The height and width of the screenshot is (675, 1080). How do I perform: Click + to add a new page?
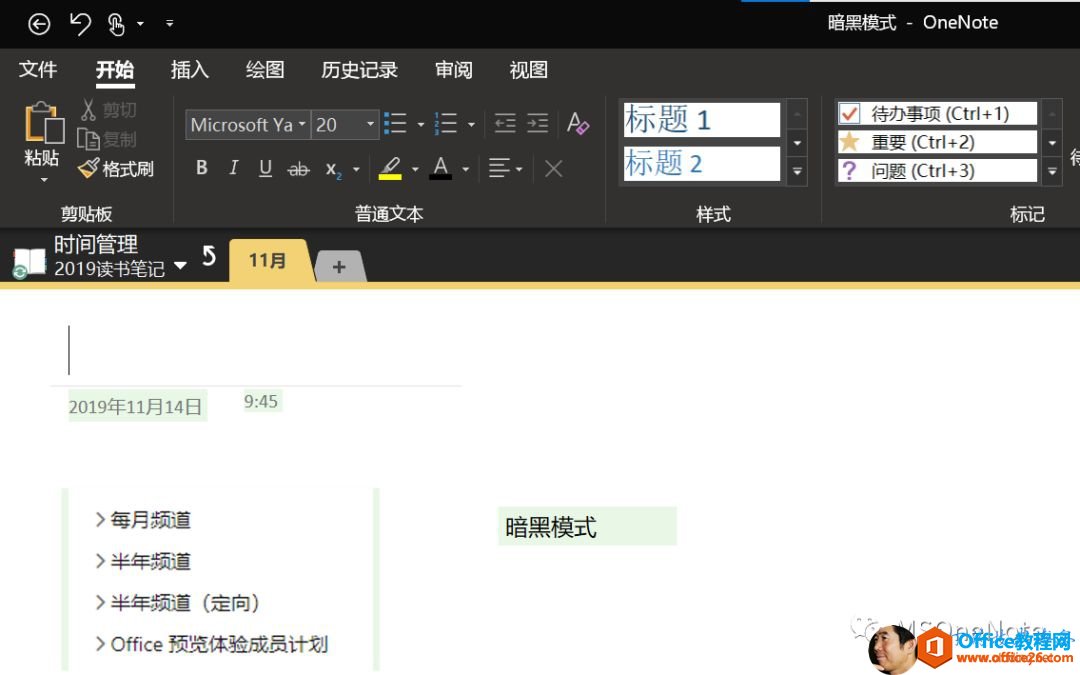point(338,266)
